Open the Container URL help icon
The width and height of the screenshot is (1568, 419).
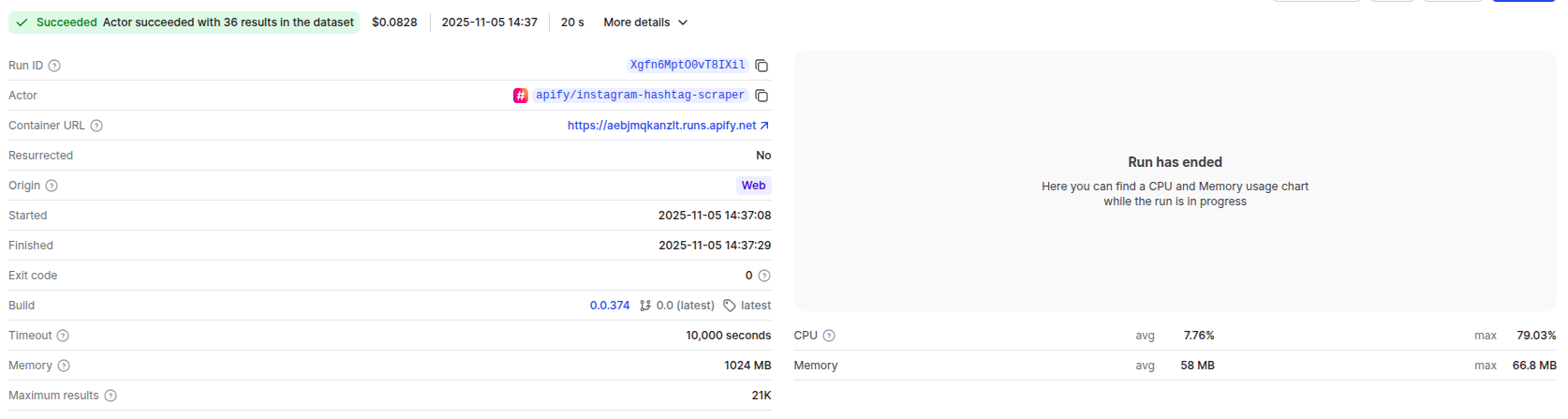click(x=96, y=126)
